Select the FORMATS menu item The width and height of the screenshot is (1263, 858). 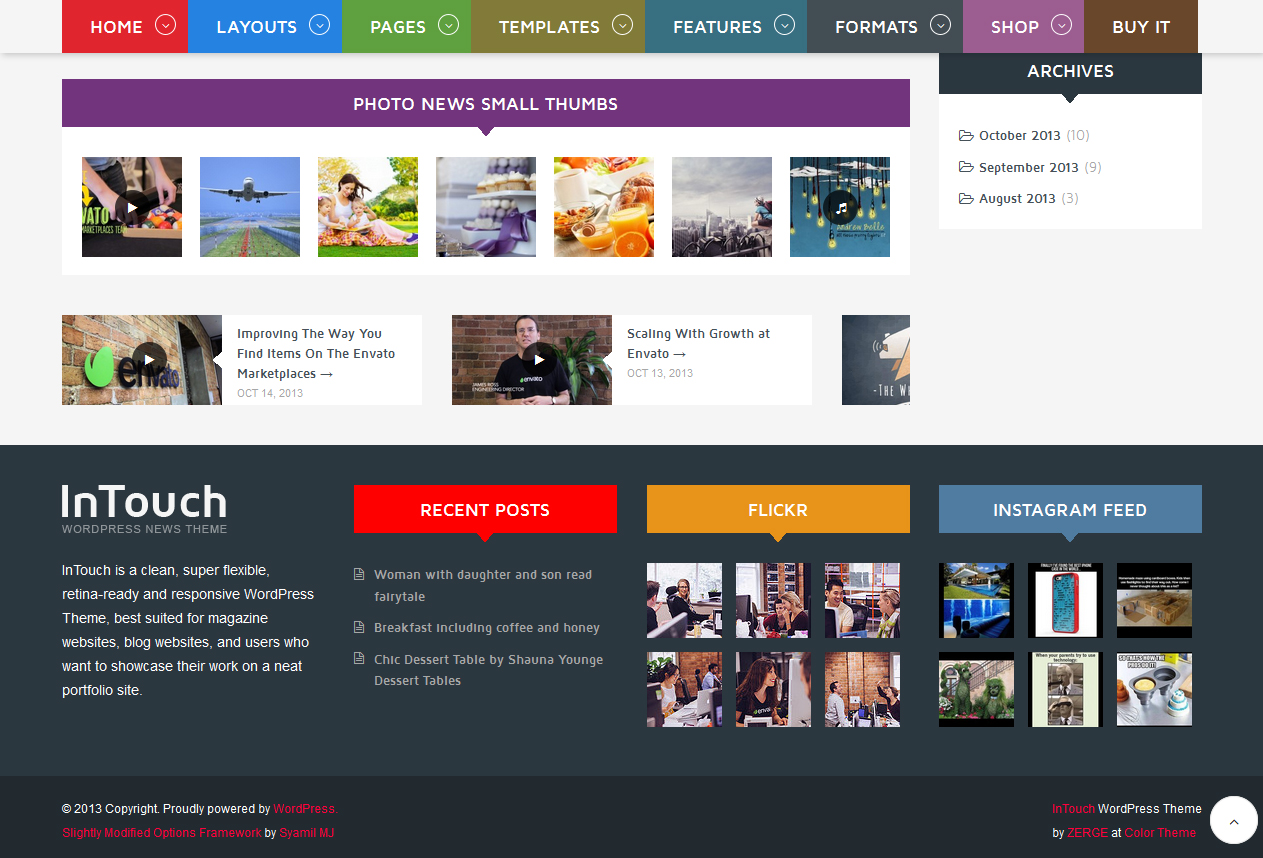click(877, 26)
